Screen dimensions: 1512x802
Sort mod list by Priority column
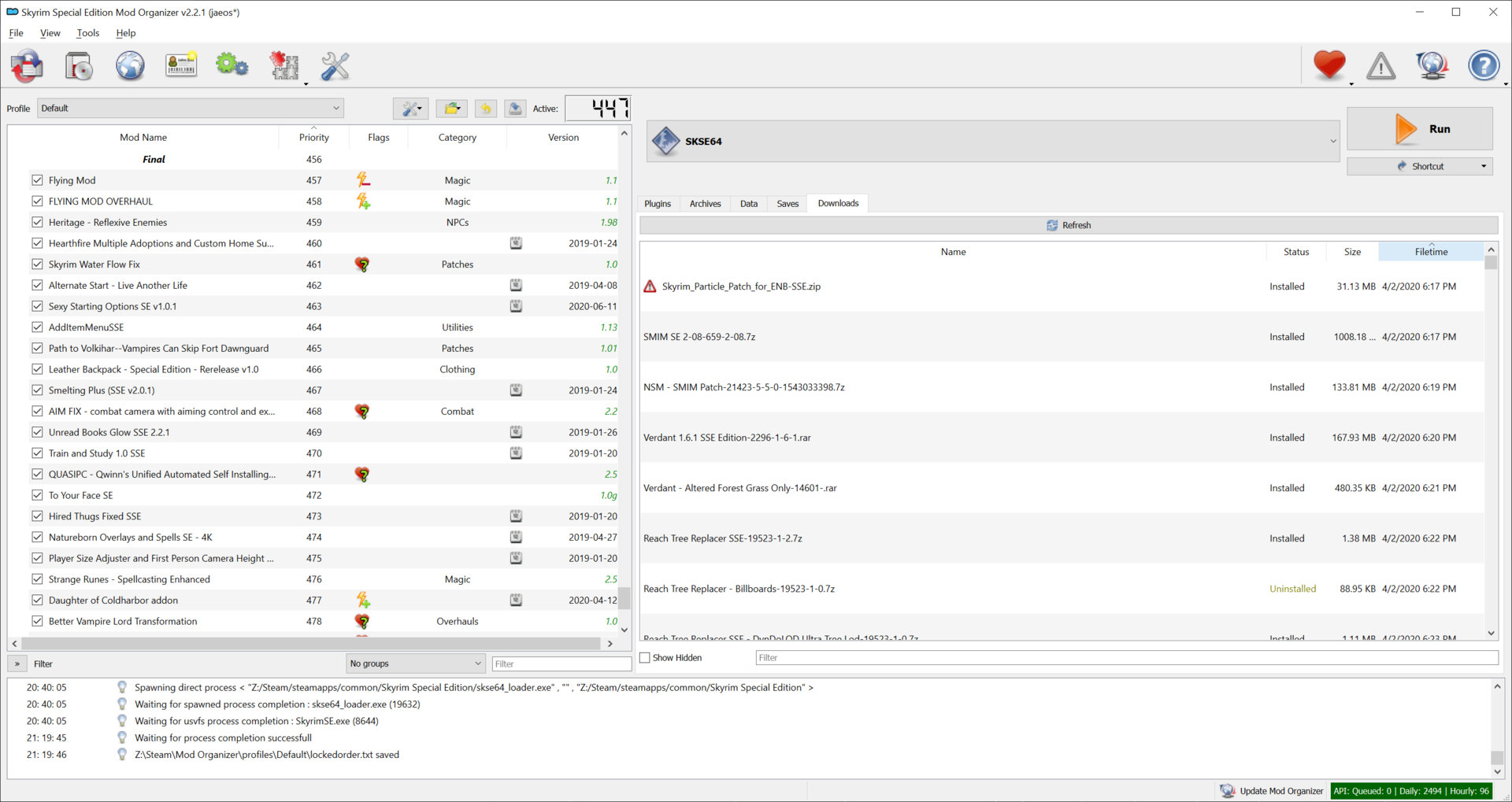[313, 137]
